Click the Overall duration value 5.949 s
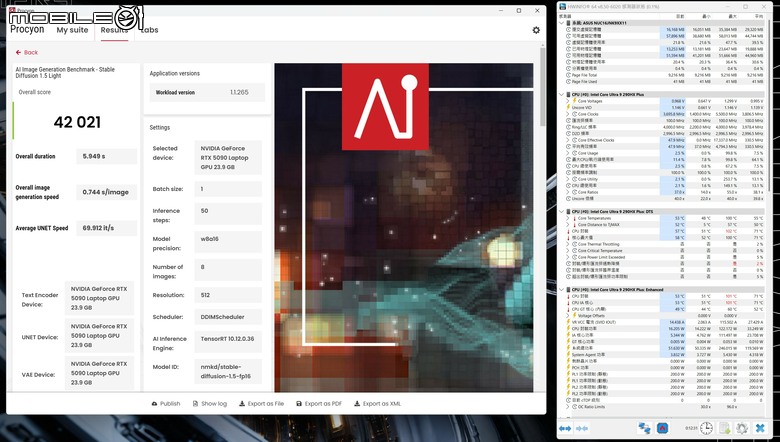The width and height of the screenshot is (780, 442). tap(106, 156)
